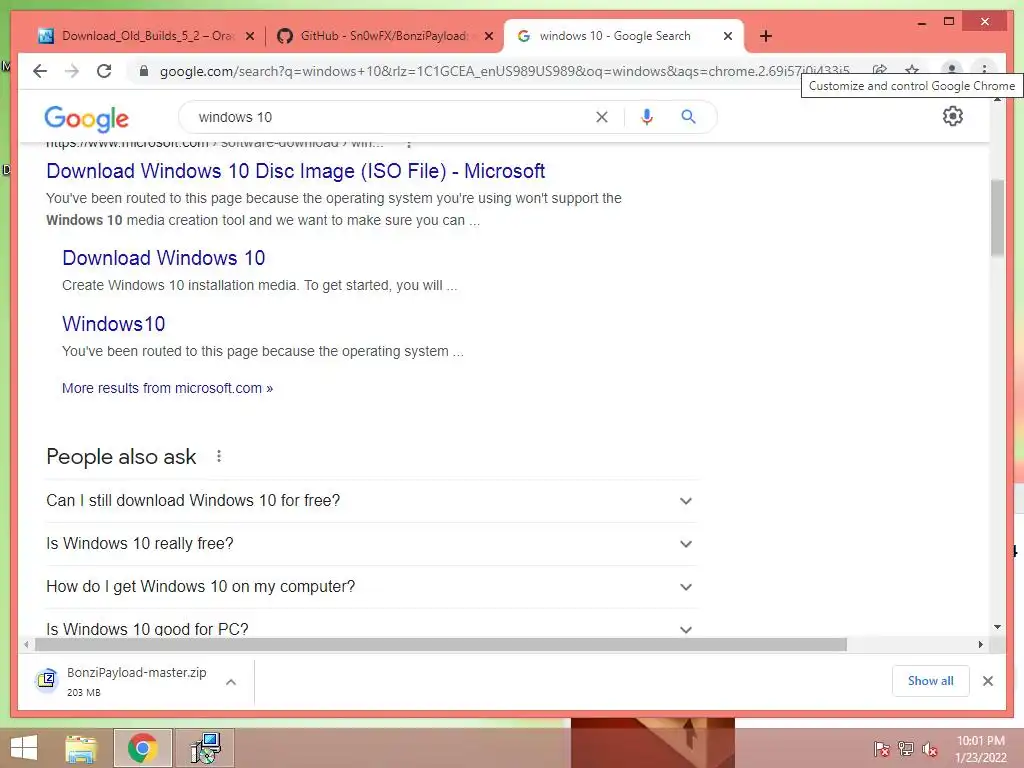Image resolution: width=1024 pixels, height=768 pixels.
Task: Click the padlock site info icon
Action: pos(144,71)
